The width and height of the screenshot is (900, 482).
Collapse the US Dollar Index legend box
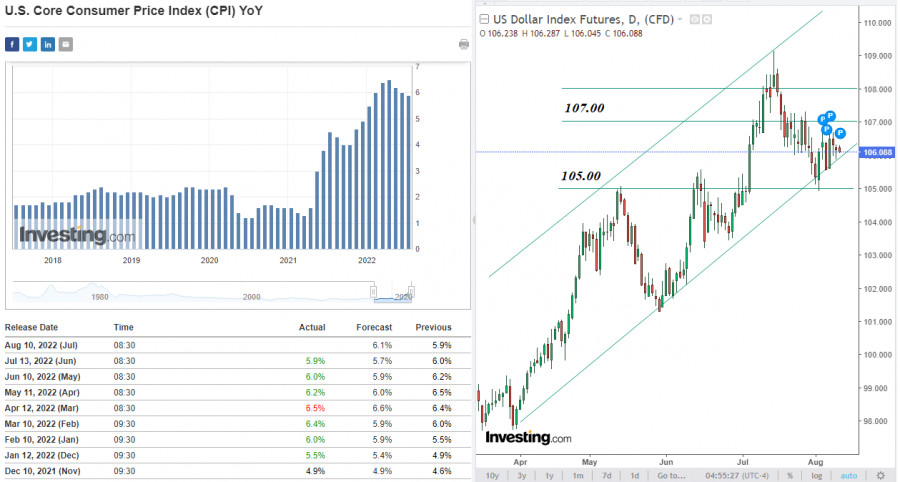click(x=485, y=19)
